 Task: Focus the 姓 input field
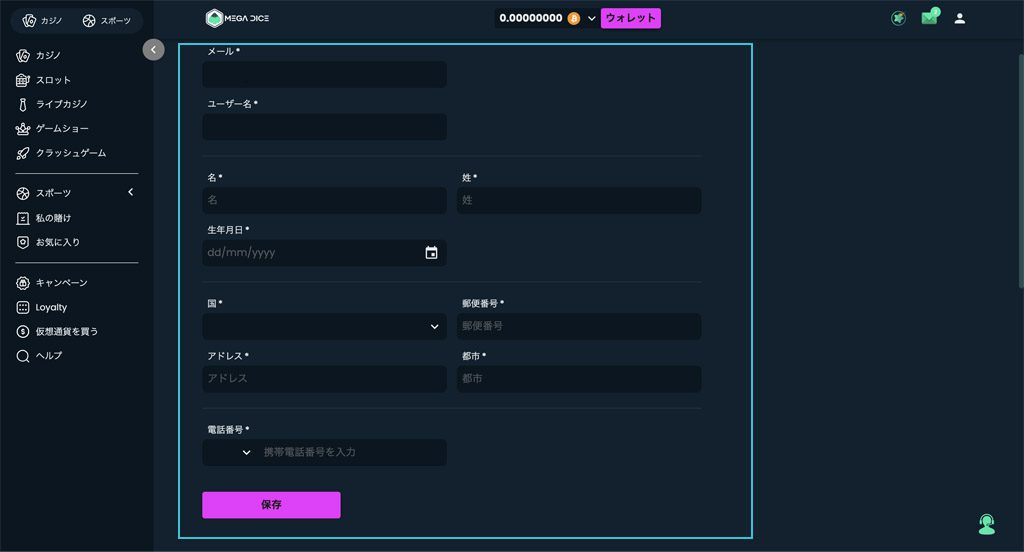coord(579,200)
